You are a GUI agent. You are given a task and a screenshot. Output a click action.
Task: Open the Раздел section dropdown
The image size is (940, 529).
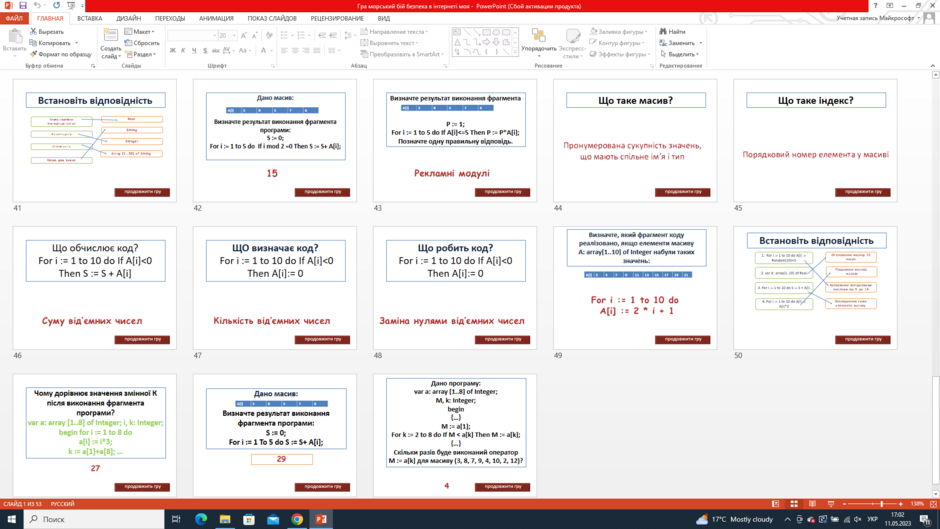tap(141, 54)
